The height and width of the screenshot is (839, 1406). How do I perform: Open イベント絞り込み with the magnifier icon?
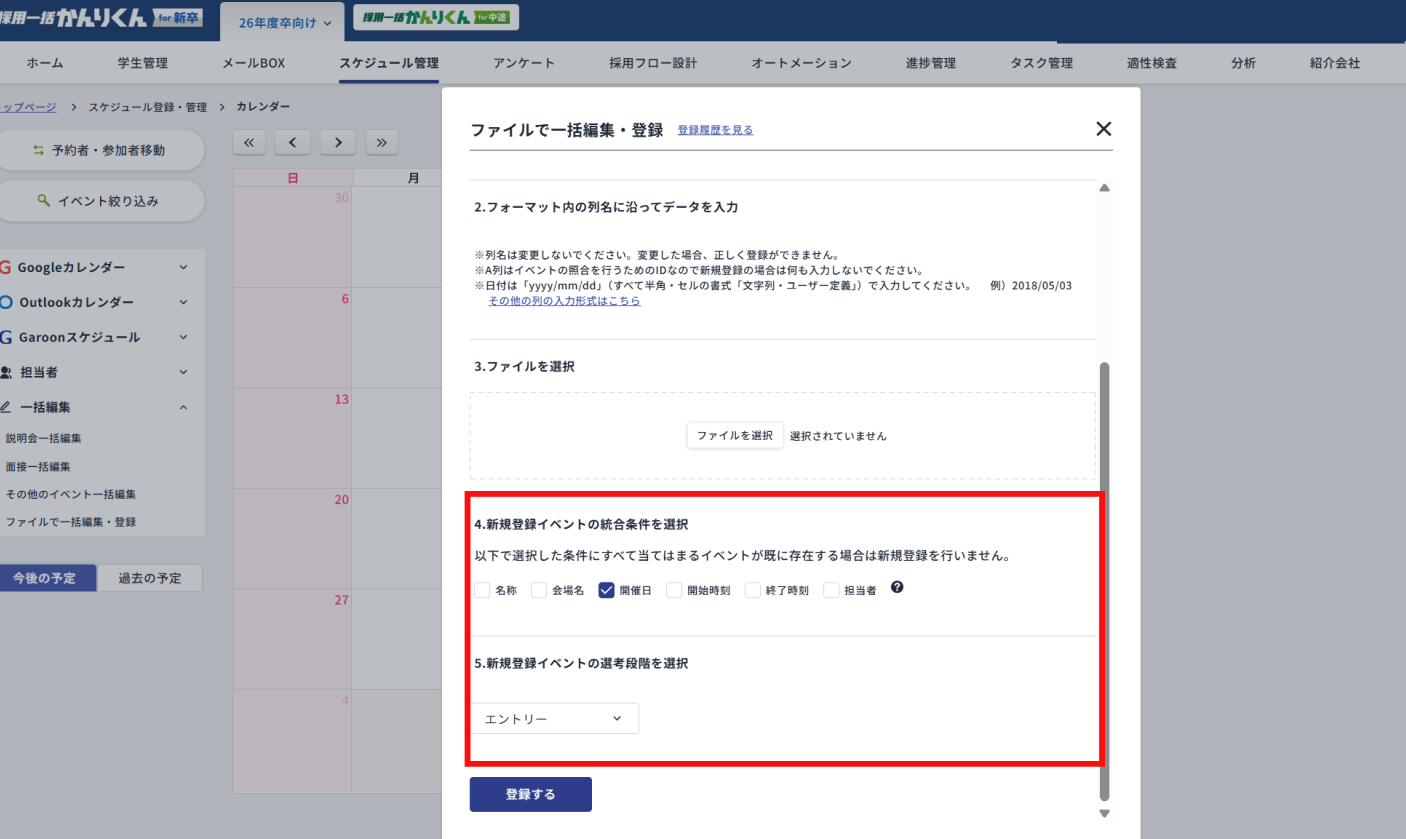click(46, 201)
